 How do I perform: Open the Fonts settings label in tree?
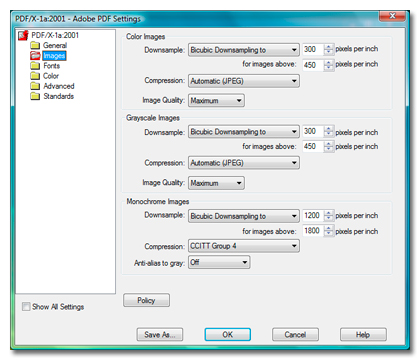pyautogui.click(x=52, y=66)
